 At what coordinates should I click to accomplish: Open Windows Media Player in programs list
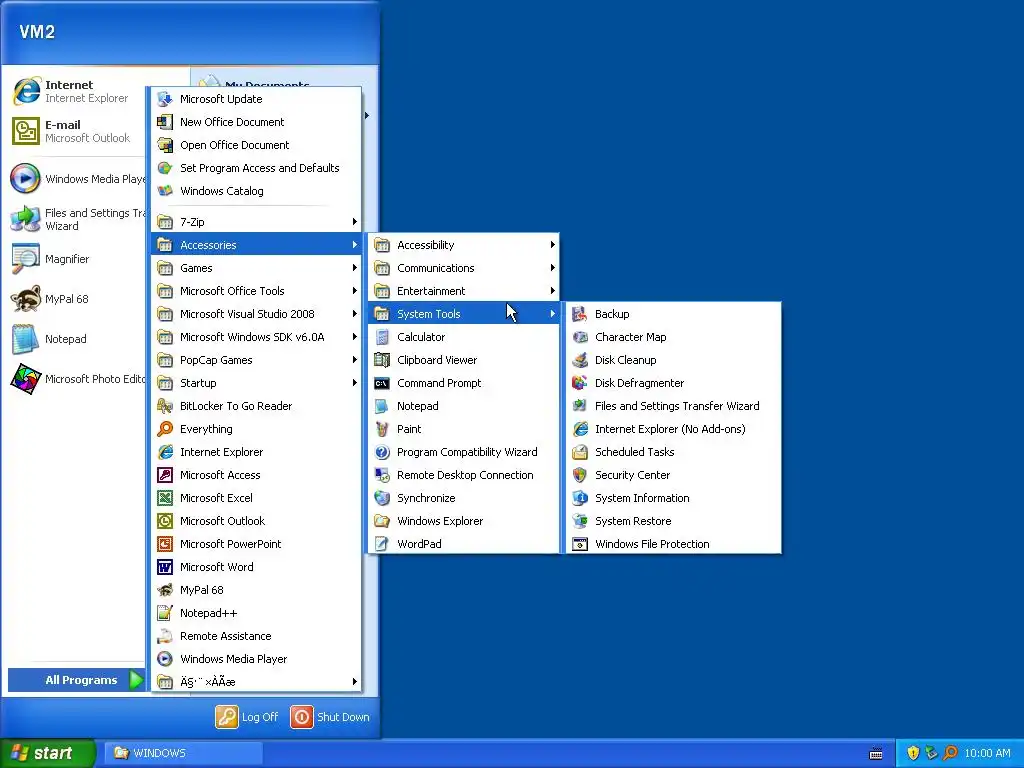coord(257,659)
